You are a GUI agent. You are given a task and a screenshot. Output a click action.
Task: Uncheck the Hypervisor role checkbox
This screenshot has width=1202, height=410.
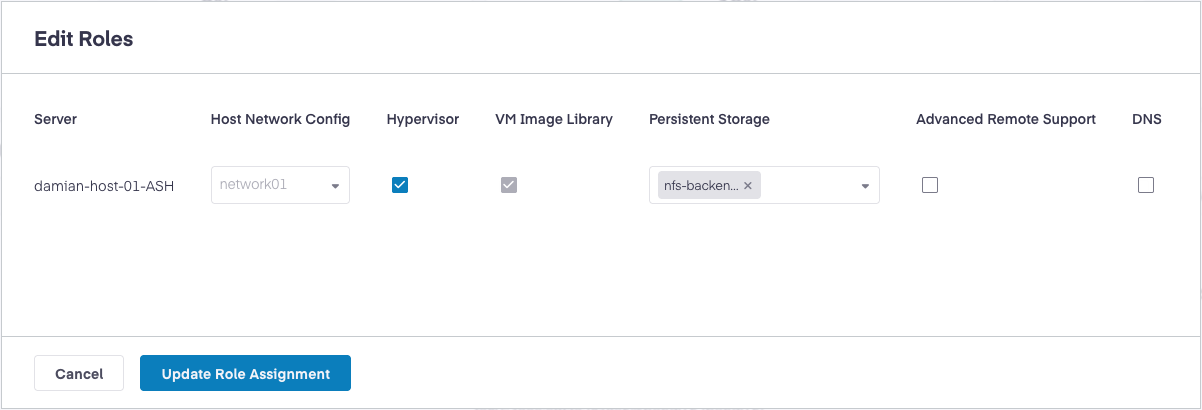pos(400,185)
